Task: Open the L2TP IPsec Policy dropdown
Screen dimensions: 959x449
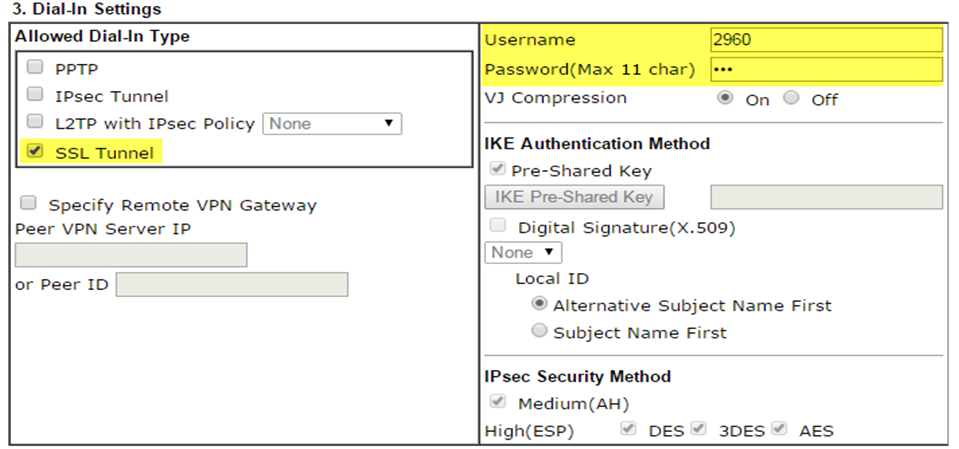Action: click(x=331, y=124)
